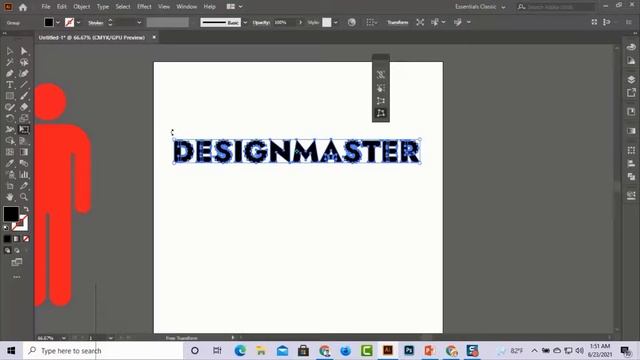The height and width of the screenshot is (360, 640).
Task: Choose Perspective Distort in widget
Action: [381, 100]
